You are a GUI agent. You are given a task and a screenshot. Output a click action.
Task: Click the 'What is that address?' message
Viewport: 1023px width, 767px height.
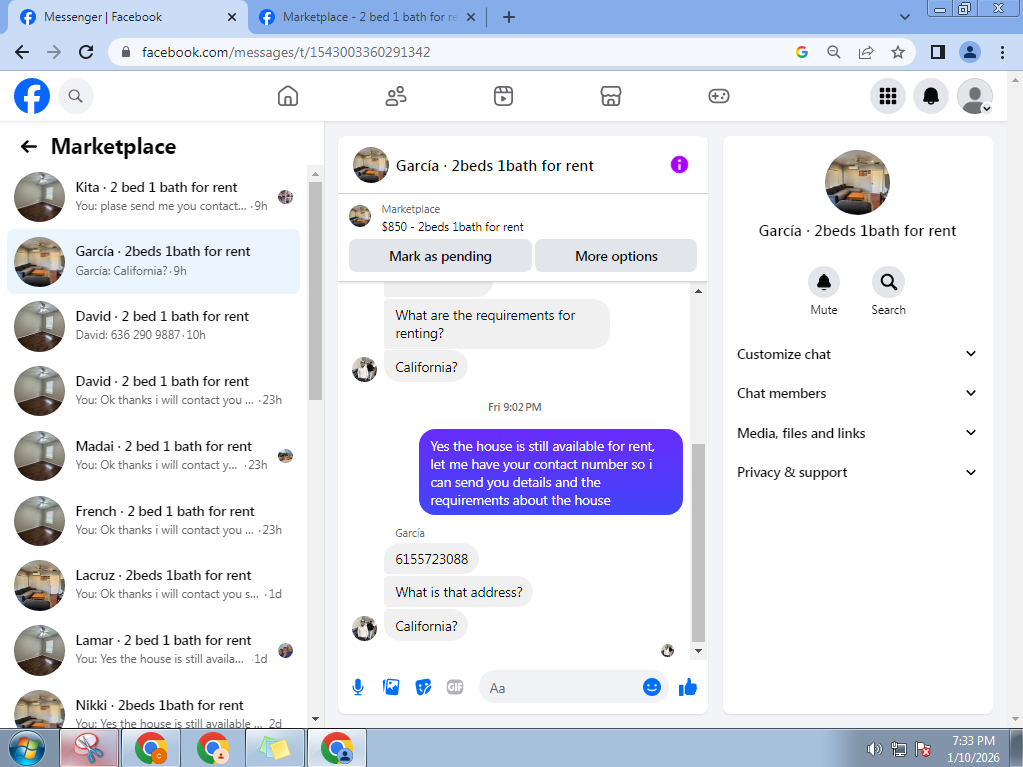[458, 592]
